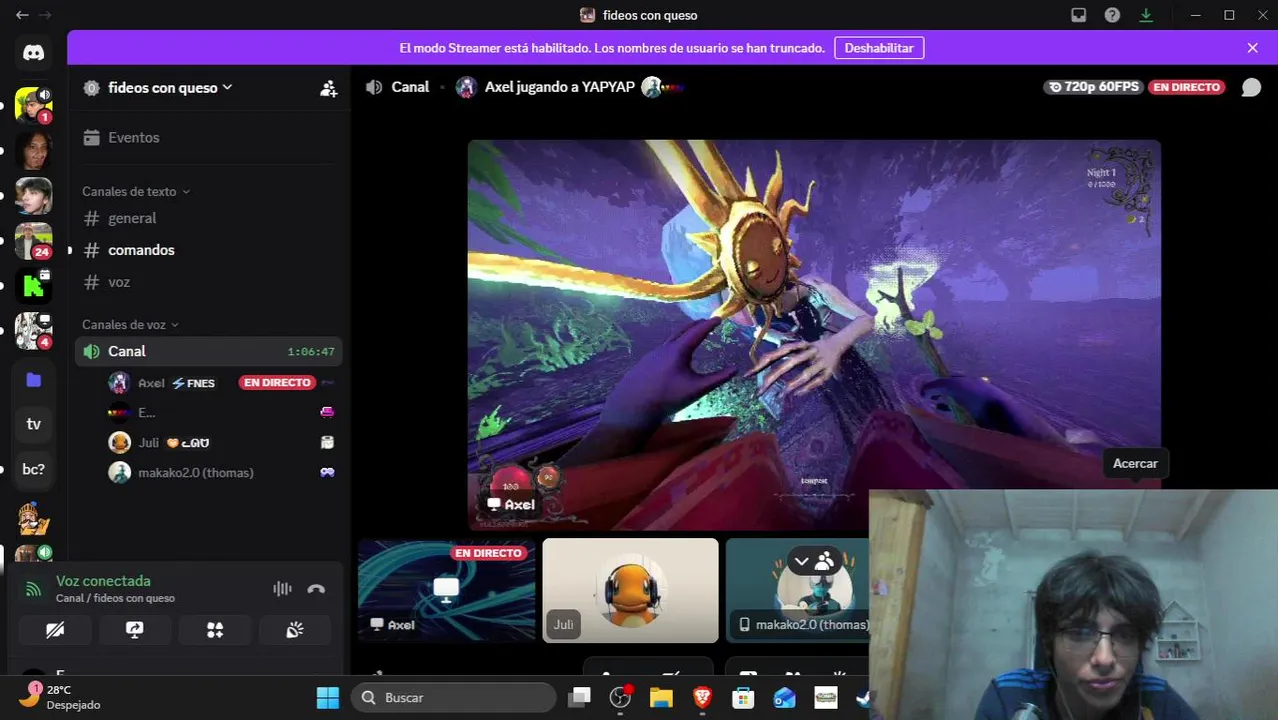Click the 1:06:47 call timer
The width and height of the screenshot is (1278, 720).
311,352
